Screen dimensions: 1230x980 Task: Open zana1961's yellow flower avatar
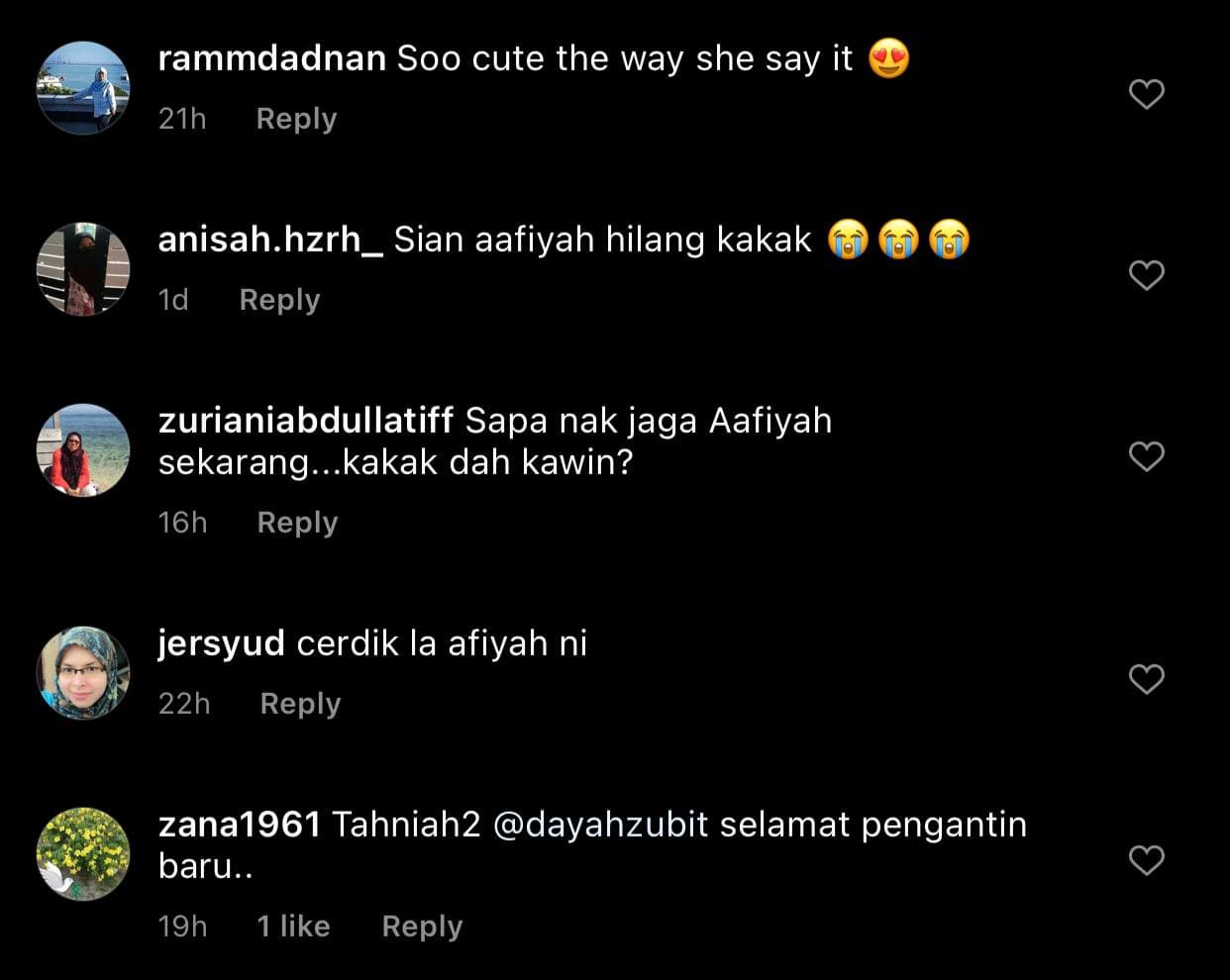point(83,854)
